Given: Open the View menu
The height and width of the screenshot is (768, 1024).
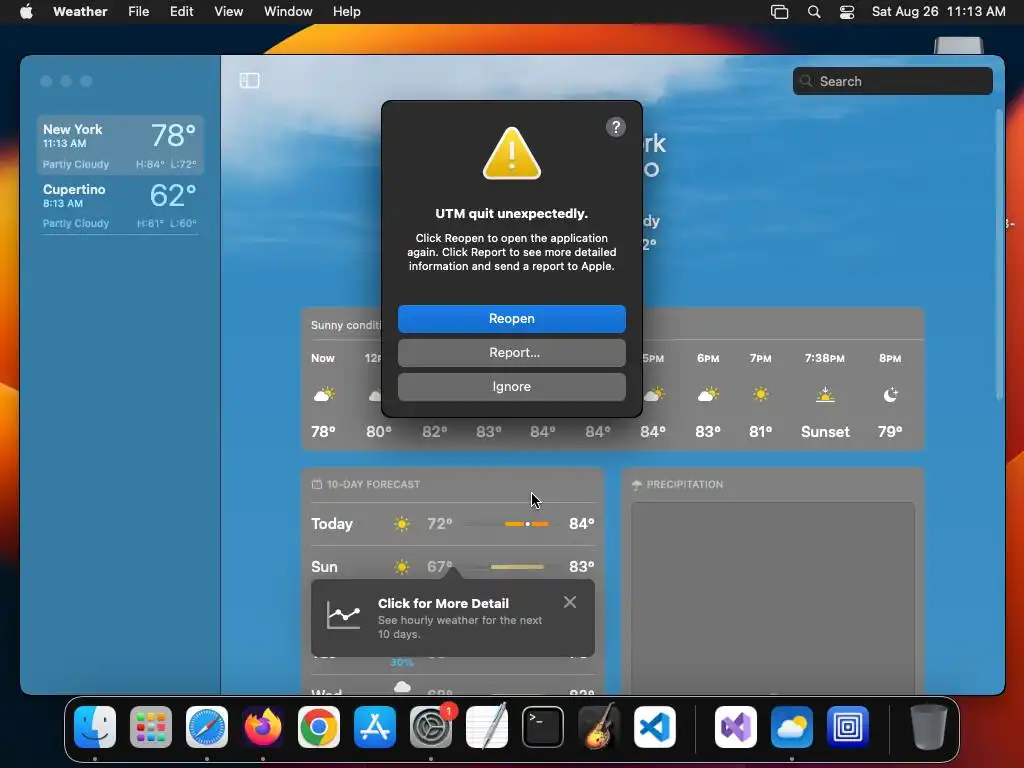Looking at the screenshot, I should coord(229,11).
